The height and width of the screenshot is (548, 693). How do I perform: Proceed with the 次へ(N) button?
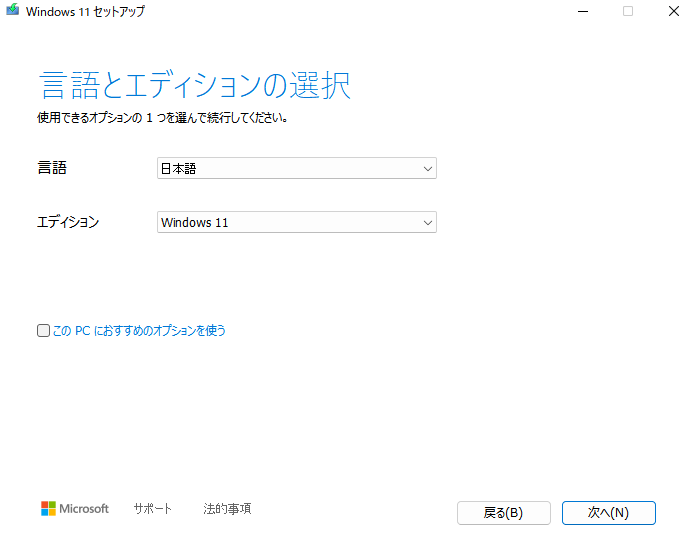[x=608, y=513]
